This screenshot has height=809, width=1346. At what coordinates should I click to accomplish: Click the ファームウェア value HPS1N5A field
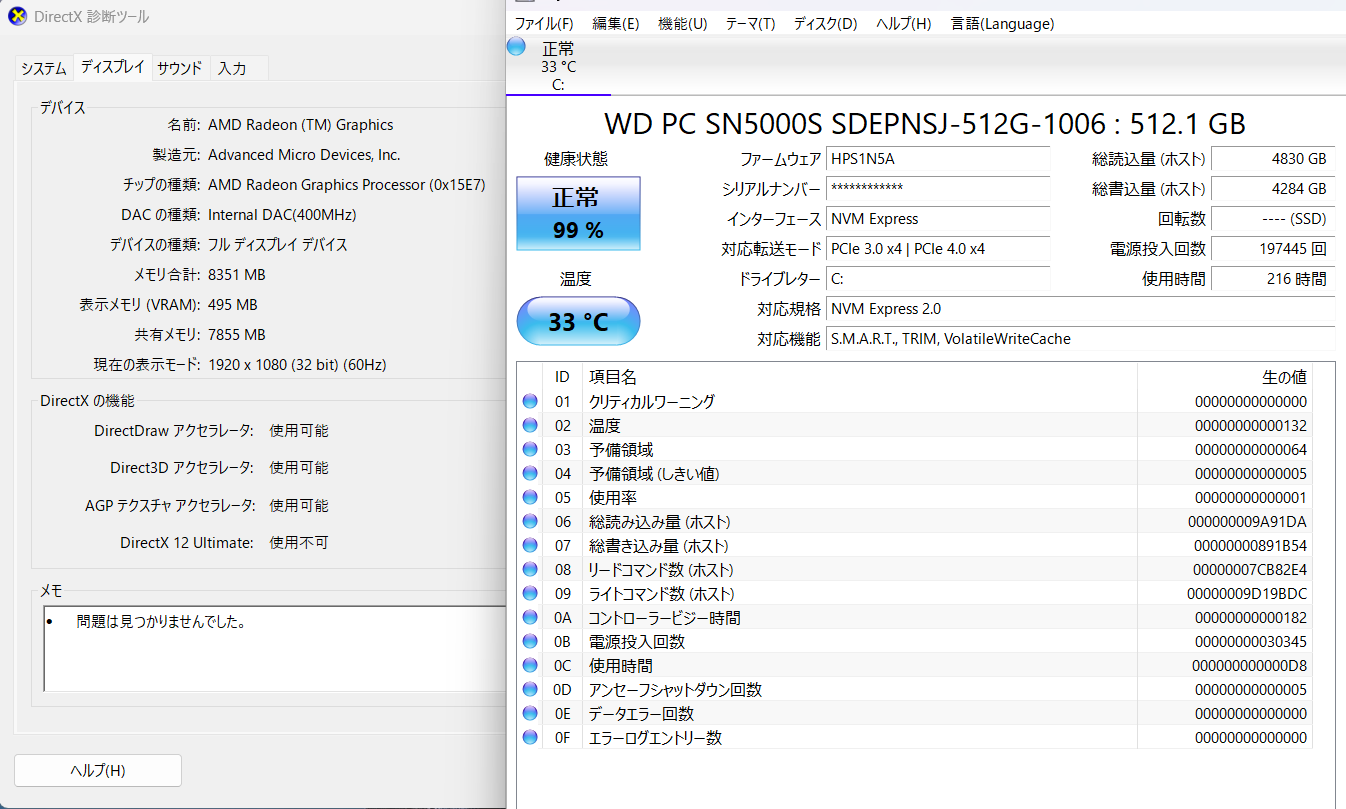pyautogui.click(x=937, y=159)
